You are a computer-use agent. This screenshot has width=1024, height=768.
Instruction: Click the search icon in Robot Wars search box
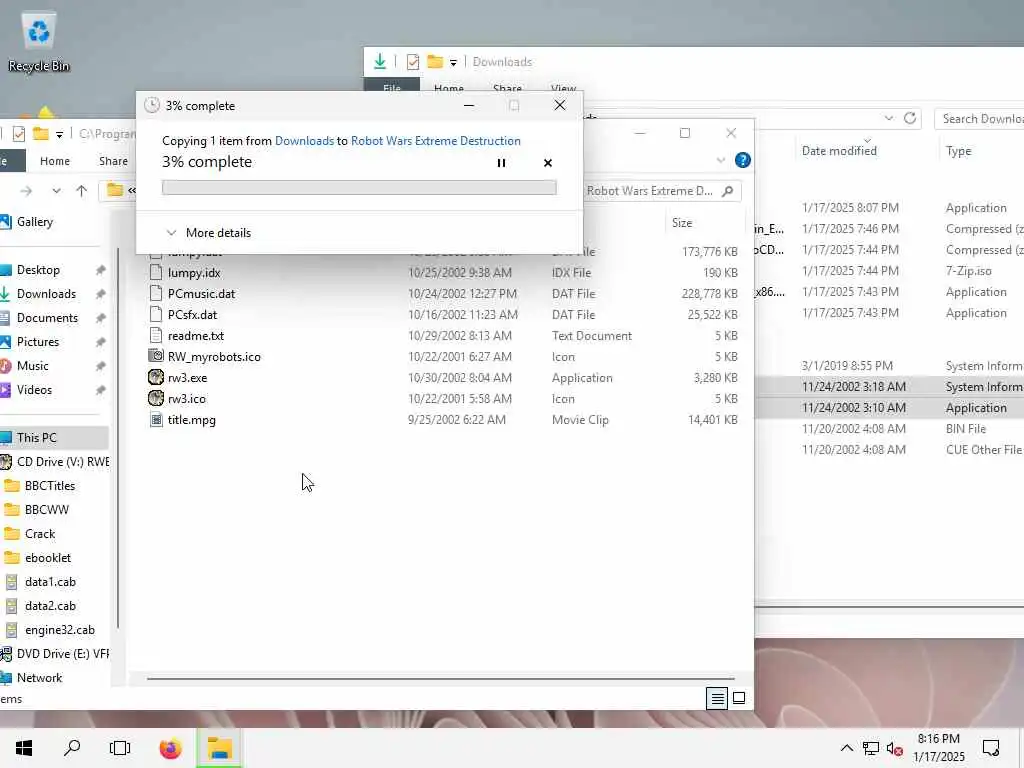(728, 191)
